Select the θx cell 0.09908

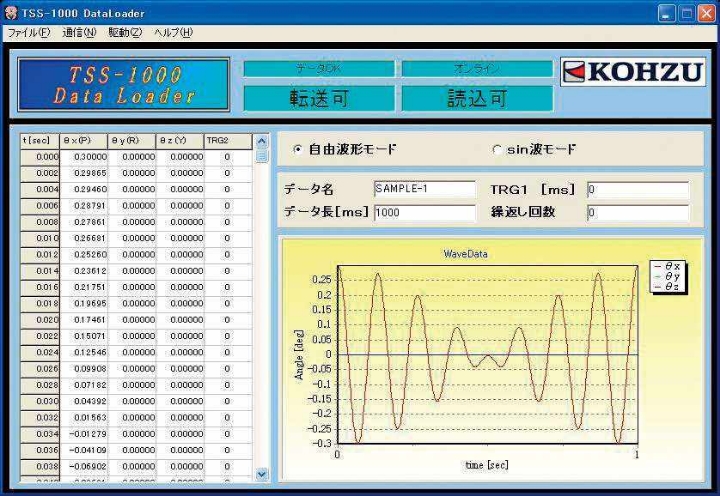pos(84,369)
